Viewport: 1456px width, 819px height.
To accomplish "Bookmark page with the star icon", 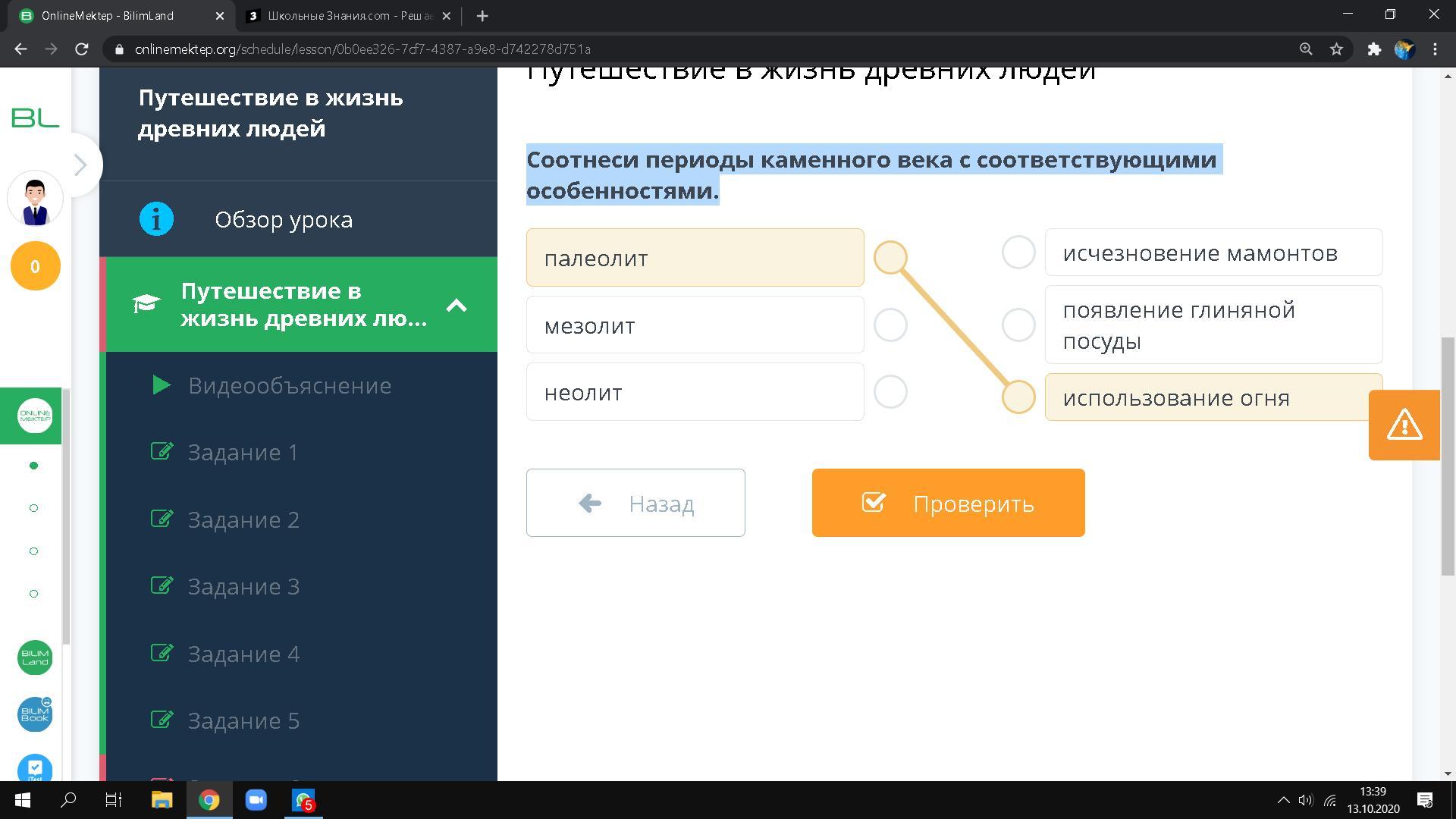I will tap(1336, 49).
